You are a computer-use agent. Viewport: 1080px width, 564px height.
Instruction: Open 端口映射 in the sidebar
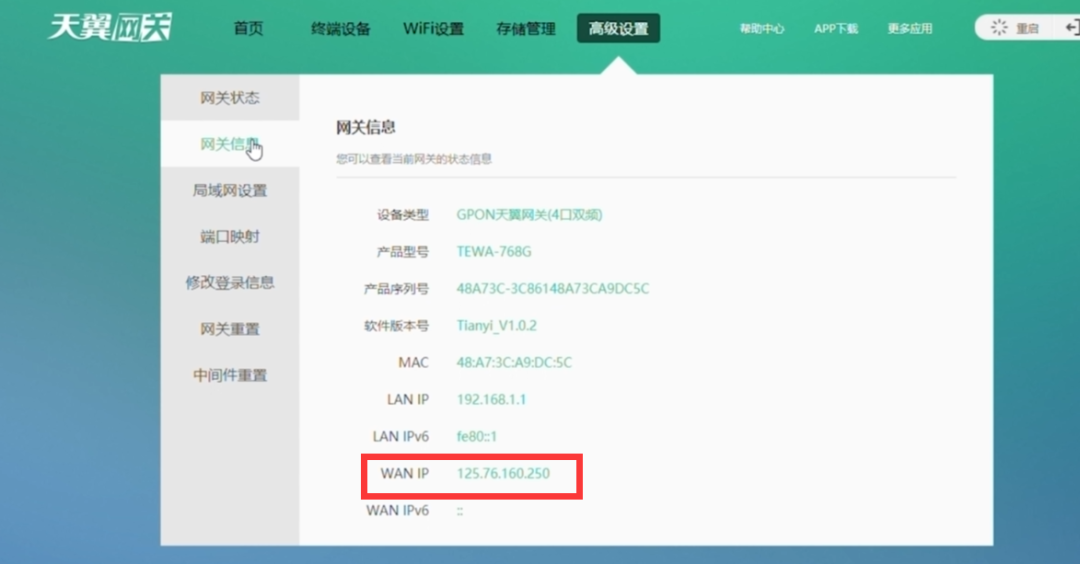click(x=230, y=237)
